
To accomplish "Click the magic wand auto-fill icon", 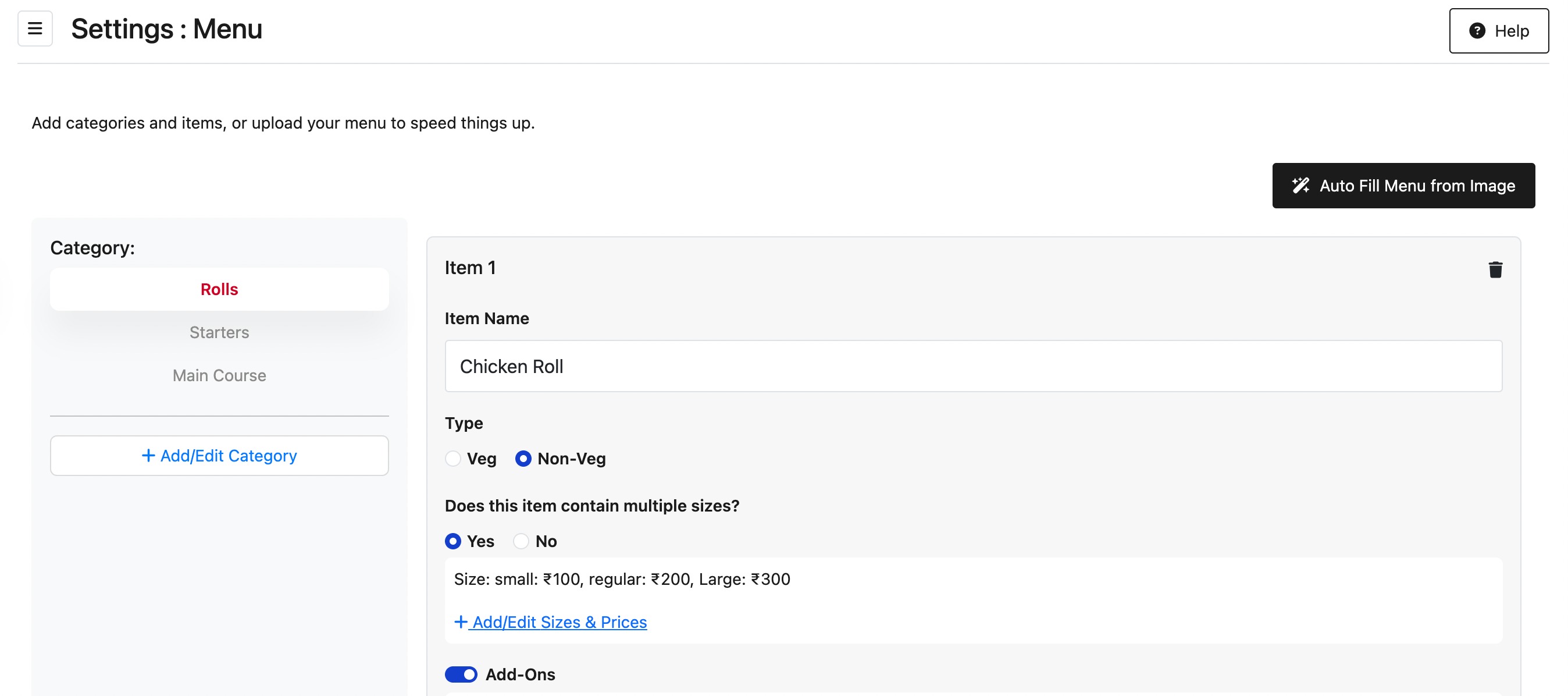I will coord(1300,186).
